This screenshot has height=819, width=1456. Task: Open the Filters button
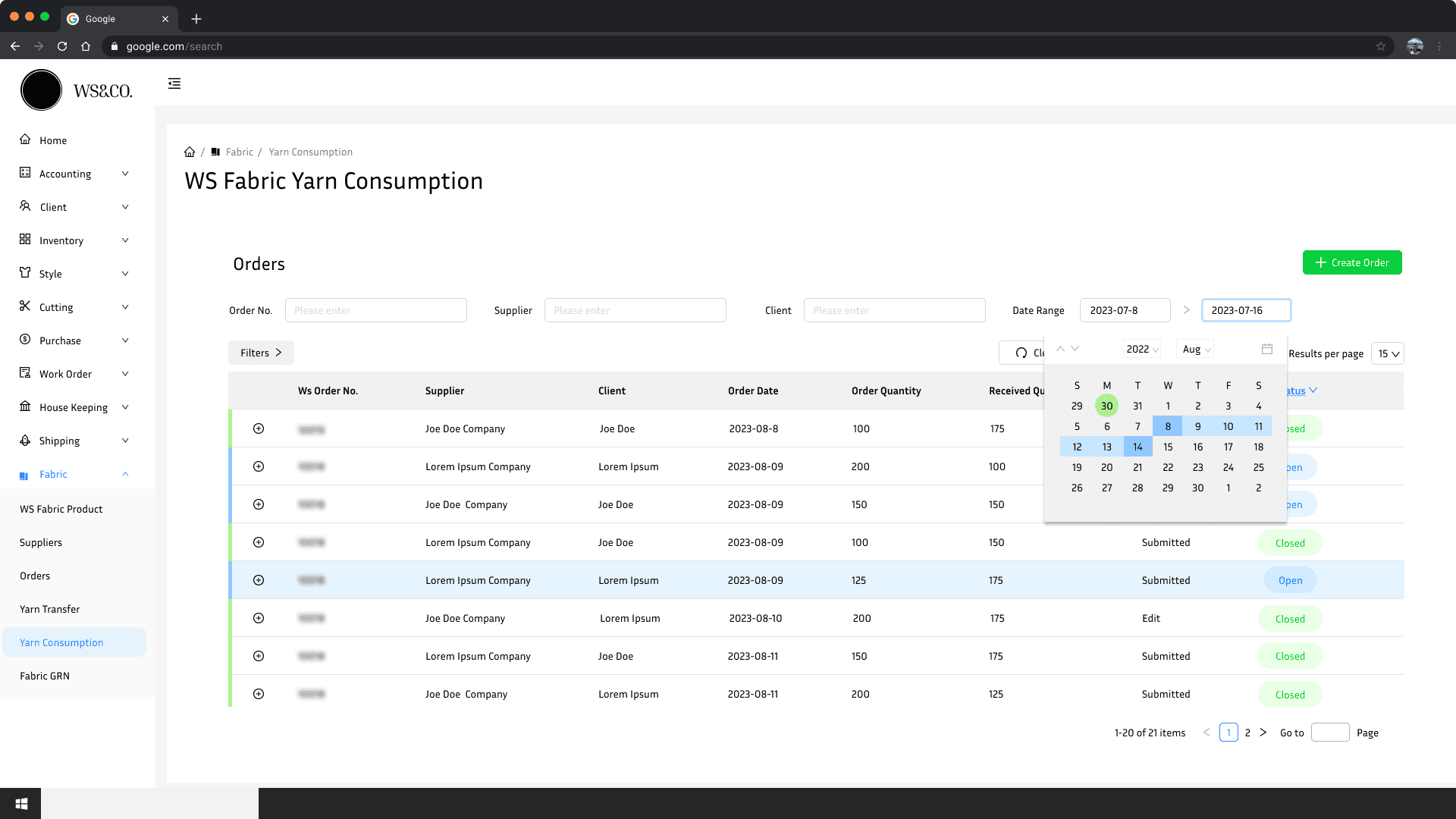pyautogui.click(x=261, y=353)
